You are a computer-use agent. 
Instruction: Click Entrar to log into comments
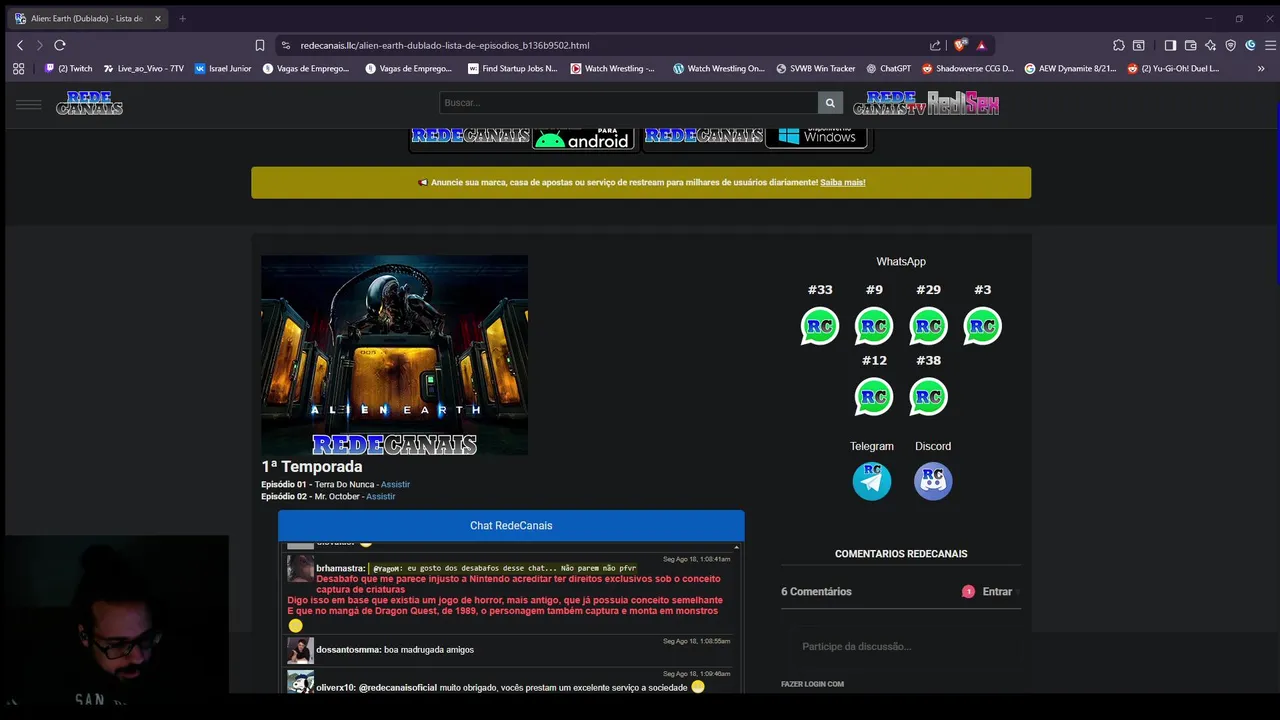point(997,592)
